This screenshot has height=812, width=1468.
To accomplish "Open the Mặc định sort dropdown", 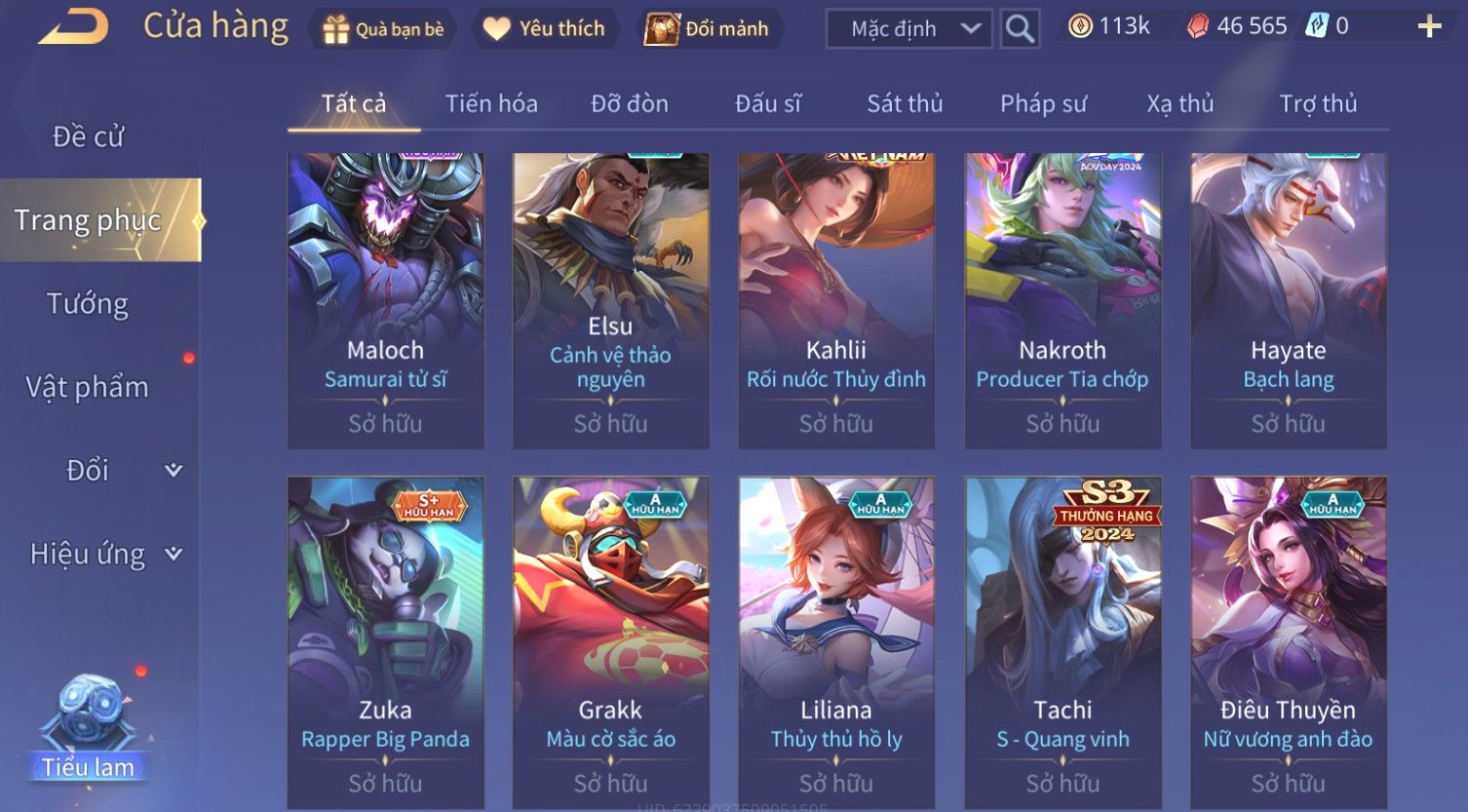I will (x=908, y=29).
